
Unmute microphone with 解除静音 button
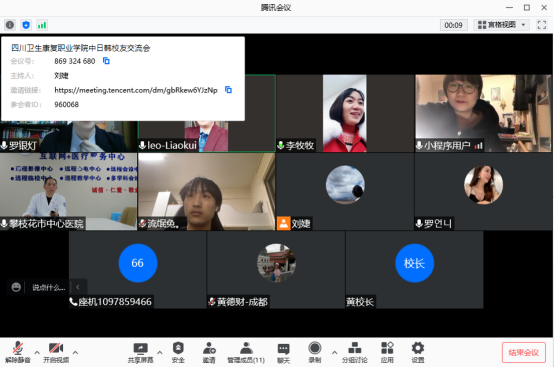click(x=18, y=352)
